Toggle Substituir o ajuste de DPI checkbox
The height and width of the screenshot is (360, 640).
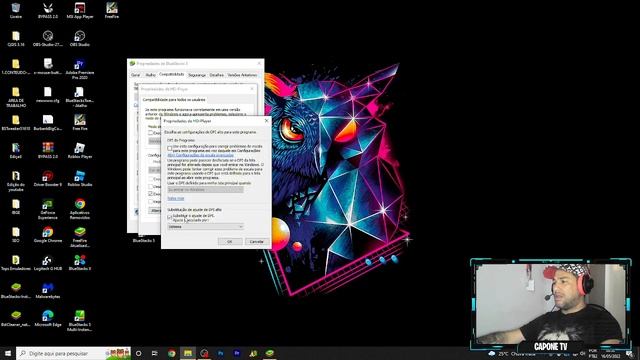(x=170, y=218)
